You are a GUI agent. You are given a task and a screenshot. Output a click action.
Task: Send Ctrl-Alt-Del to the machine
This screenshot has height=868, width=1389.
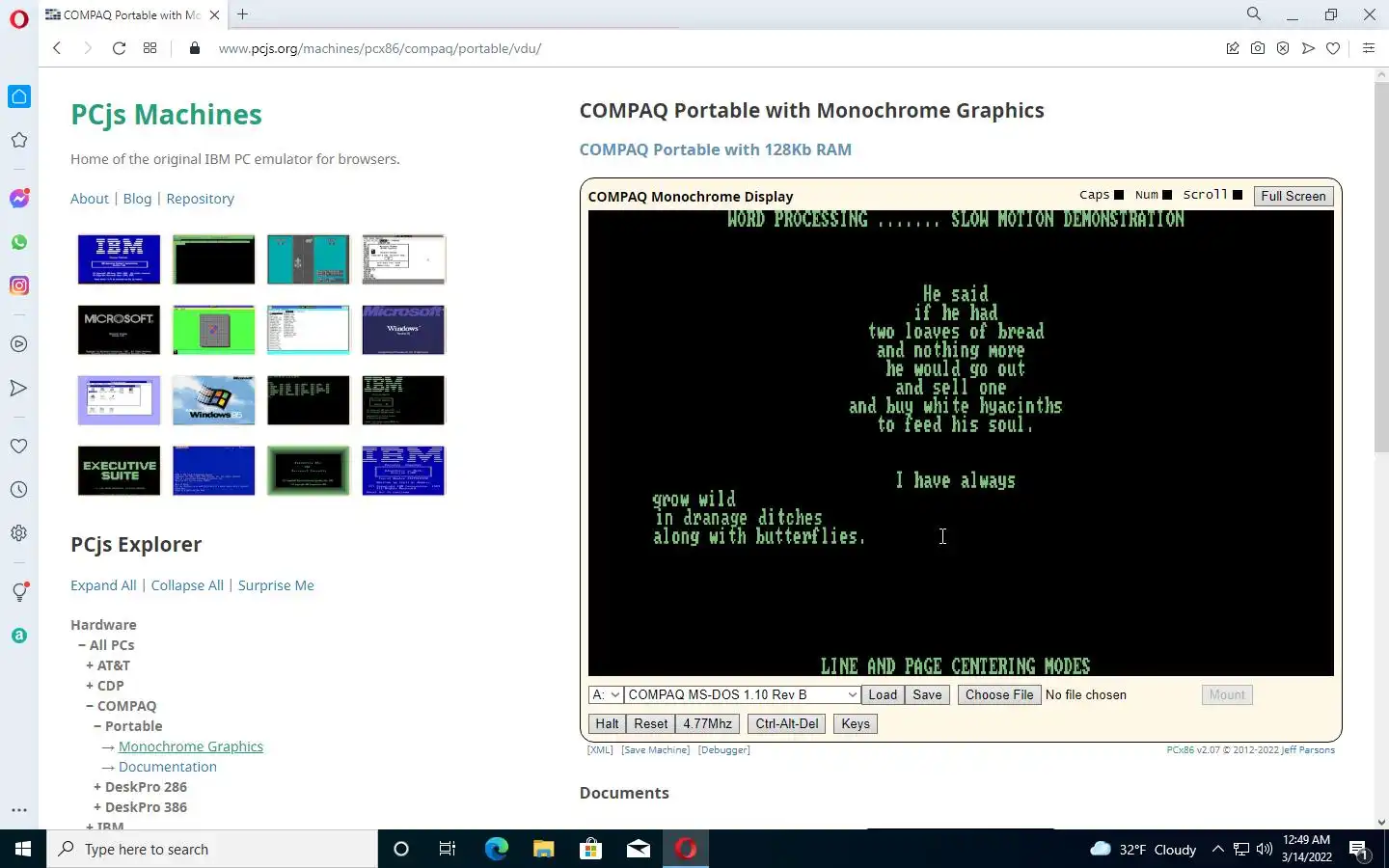tap(786, 723)
